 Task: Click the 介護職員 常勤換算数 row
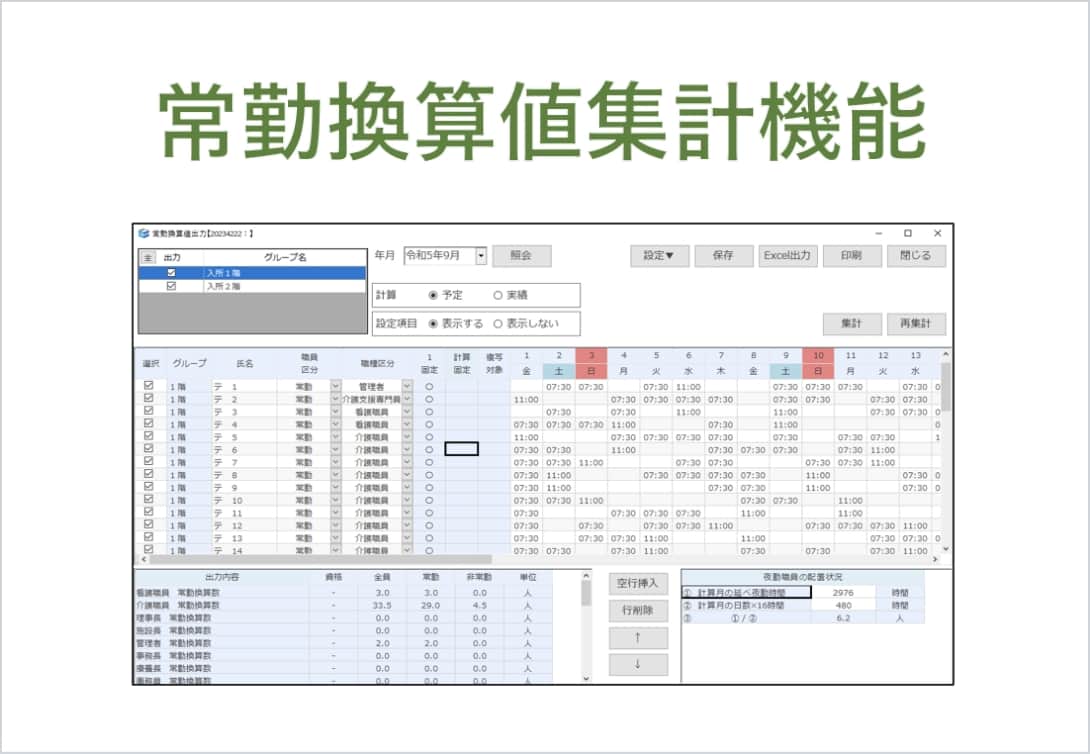pos(344,605)
